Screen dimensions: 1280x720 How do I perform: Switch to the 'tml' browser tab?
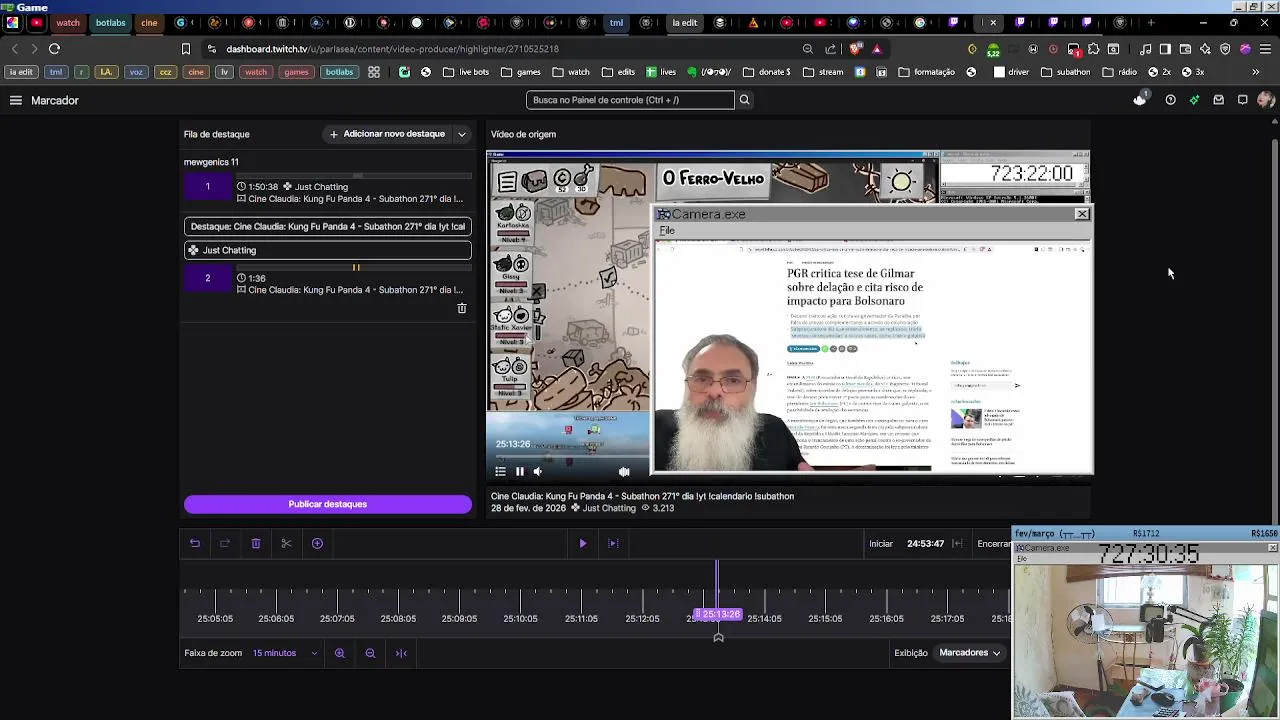coord(616,22)
